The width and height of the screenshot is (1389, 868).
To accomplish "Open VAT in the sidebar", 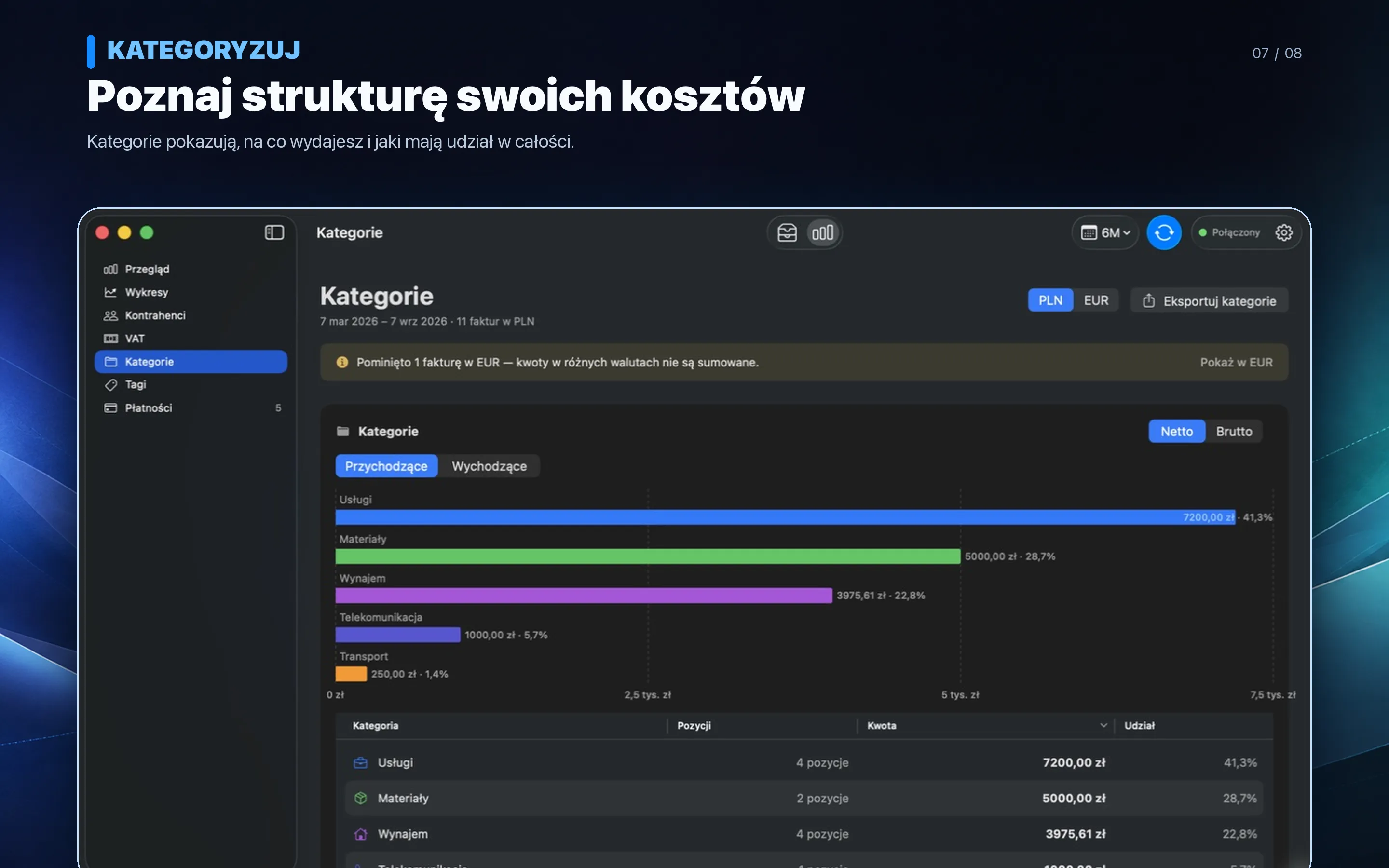I will (191, 339).
